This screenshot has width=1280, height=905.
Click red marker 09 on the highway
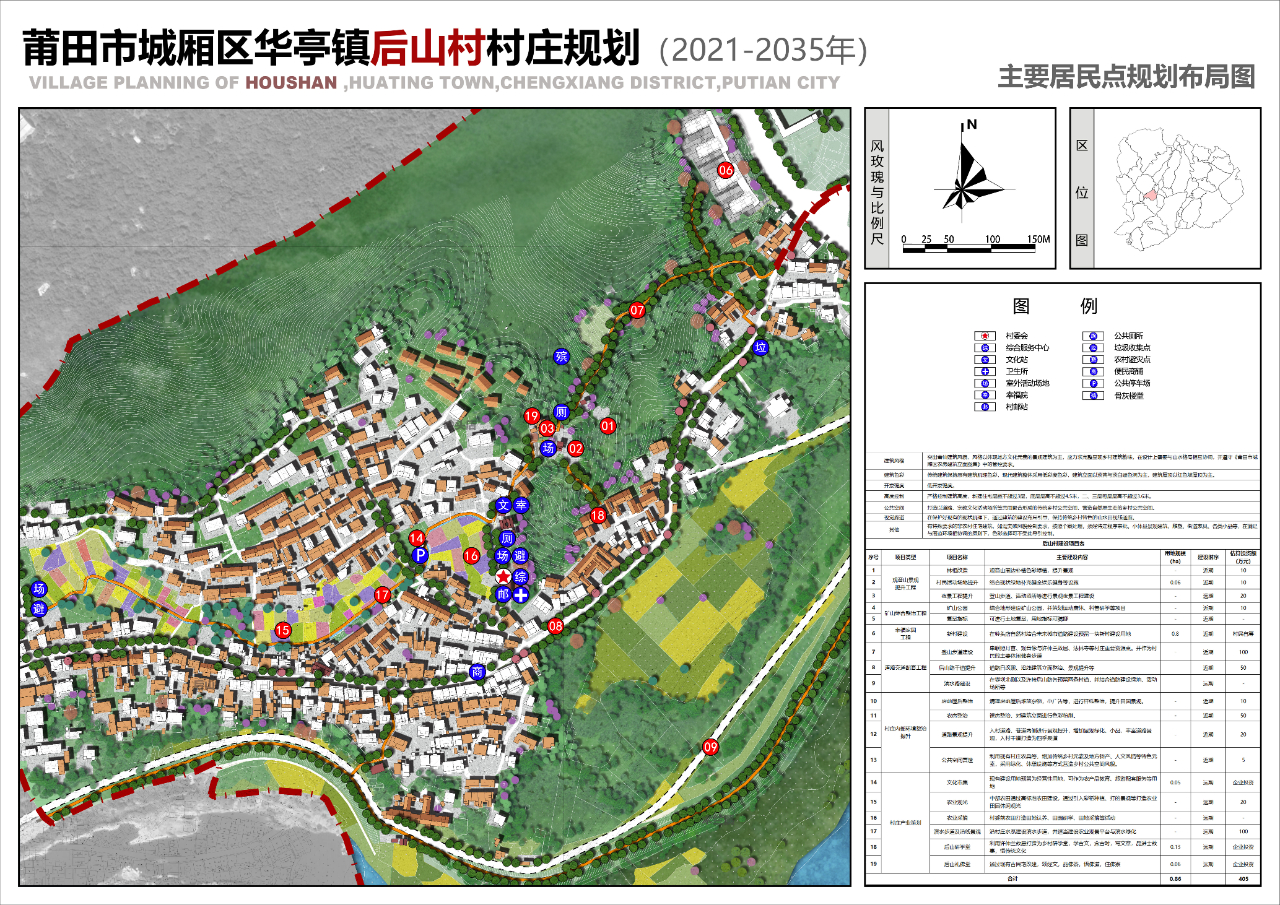click(x=711, y=747)
